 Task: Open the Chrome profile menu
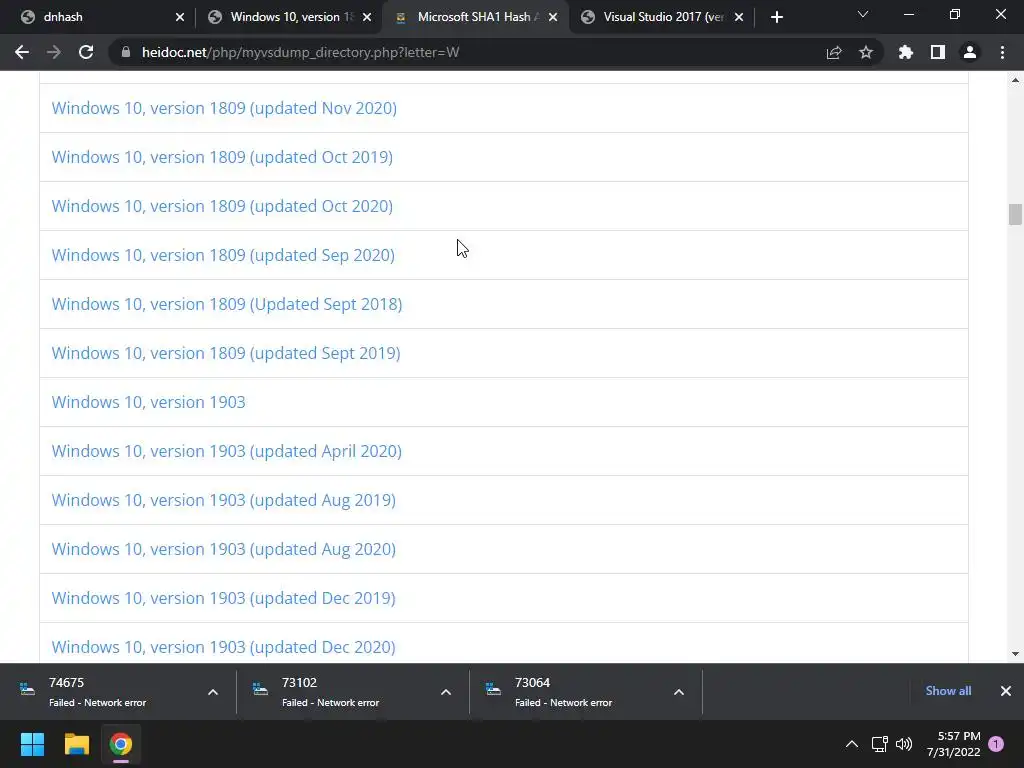970,52
